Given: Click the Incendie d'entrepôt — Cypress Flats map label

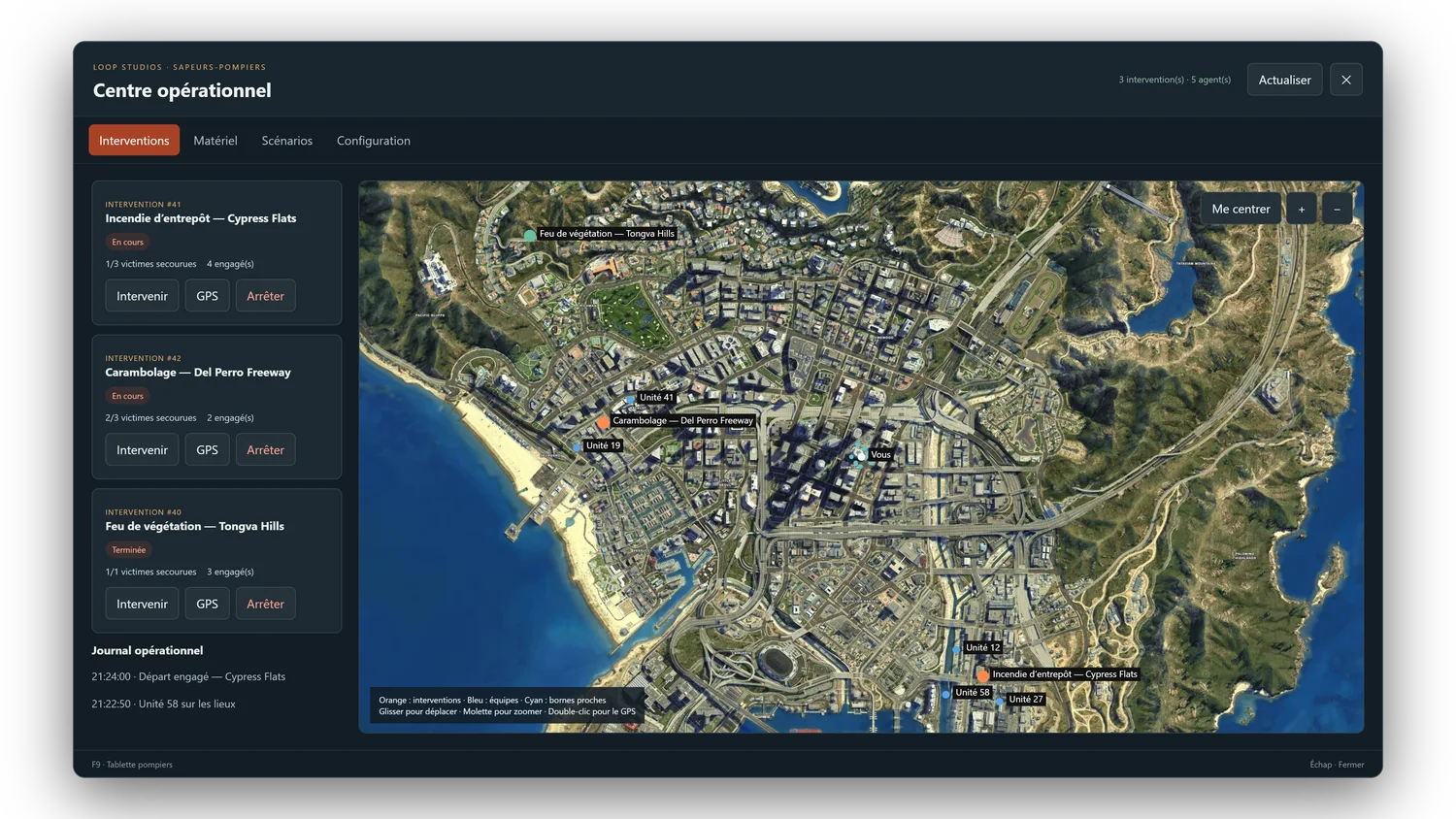Looking at the screenshot, I should [x=1065, y=673].
